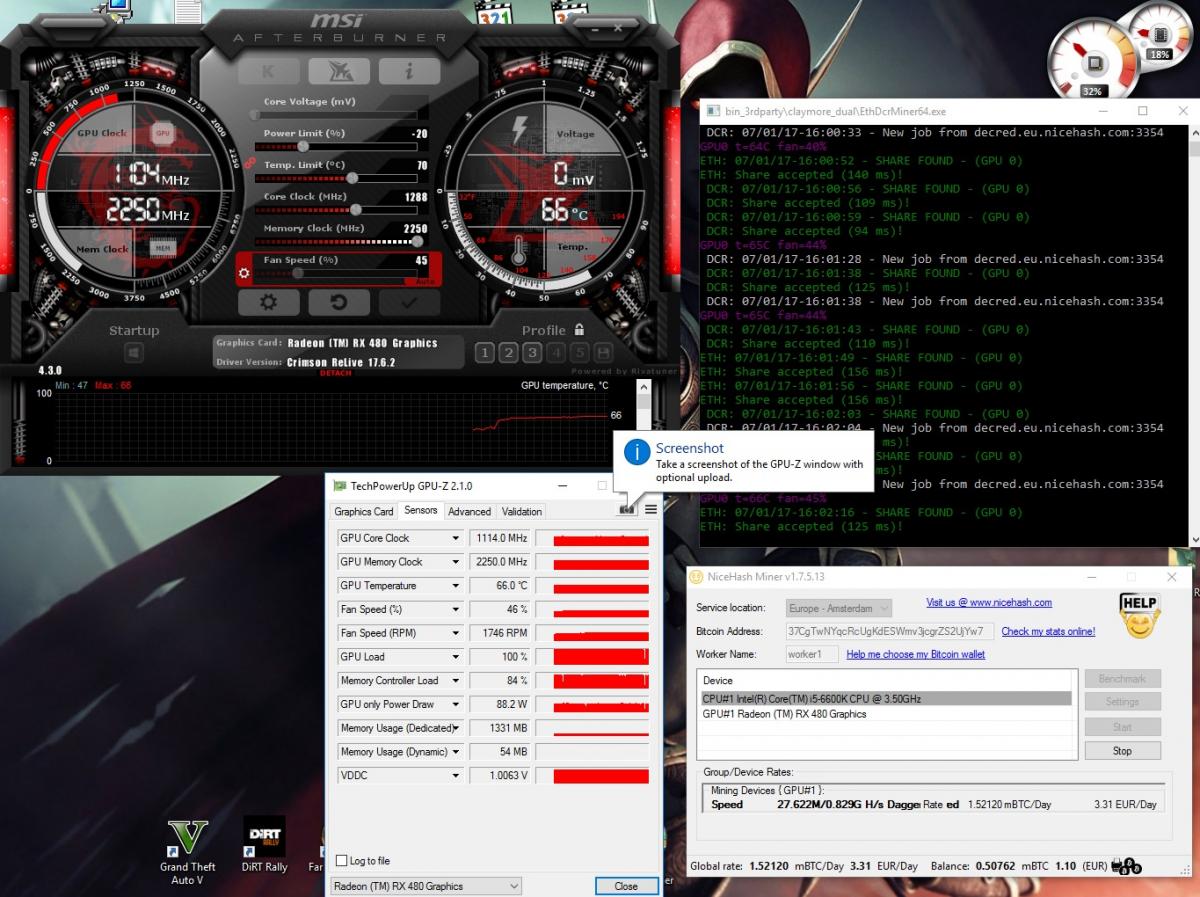Toggle the Profile padlock icon in Afterburner
The width and height of the screenshot is (1200, 897).
[x=579, y=329]
